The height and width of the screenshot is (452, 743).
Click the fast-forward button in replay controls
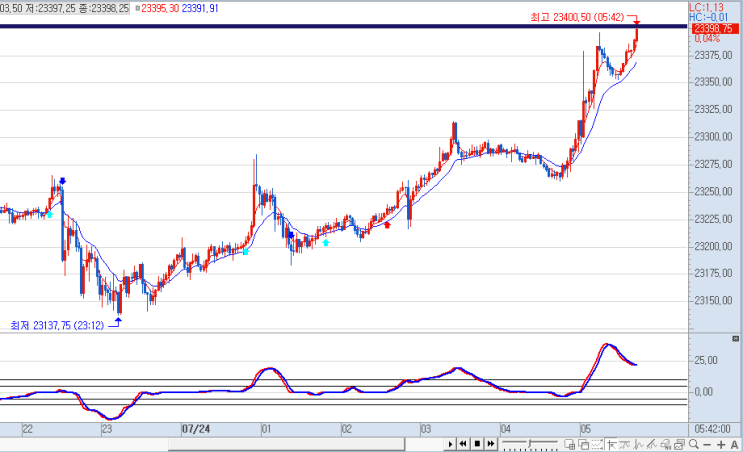(491, 444)
